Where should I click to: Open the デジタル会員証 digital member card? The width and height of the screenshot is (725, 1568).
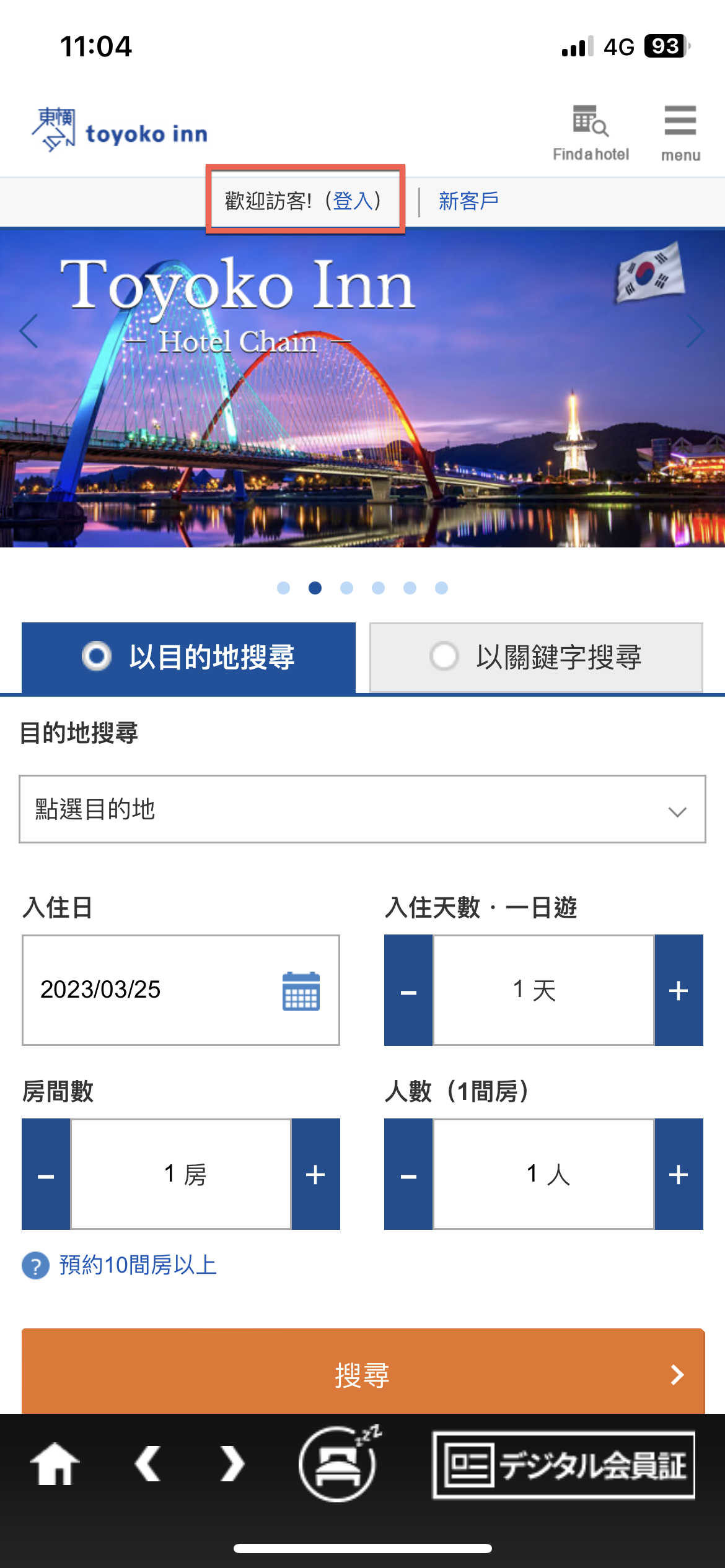563,1465
